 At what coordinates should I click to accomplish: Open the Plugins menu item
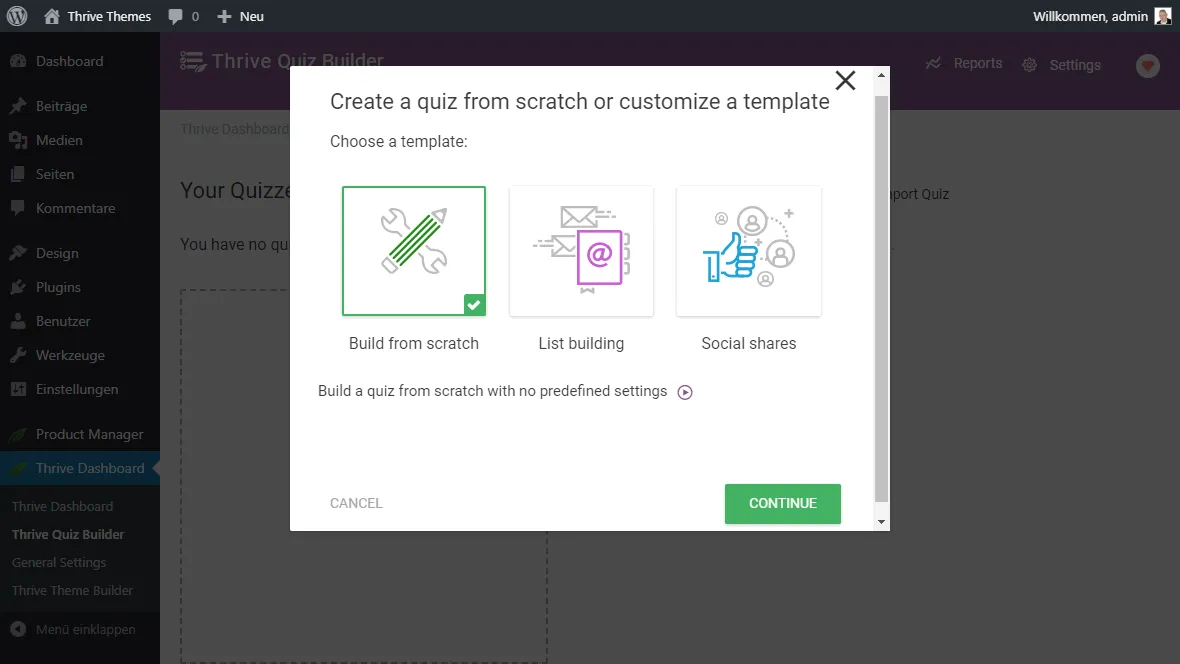(80, 287)
